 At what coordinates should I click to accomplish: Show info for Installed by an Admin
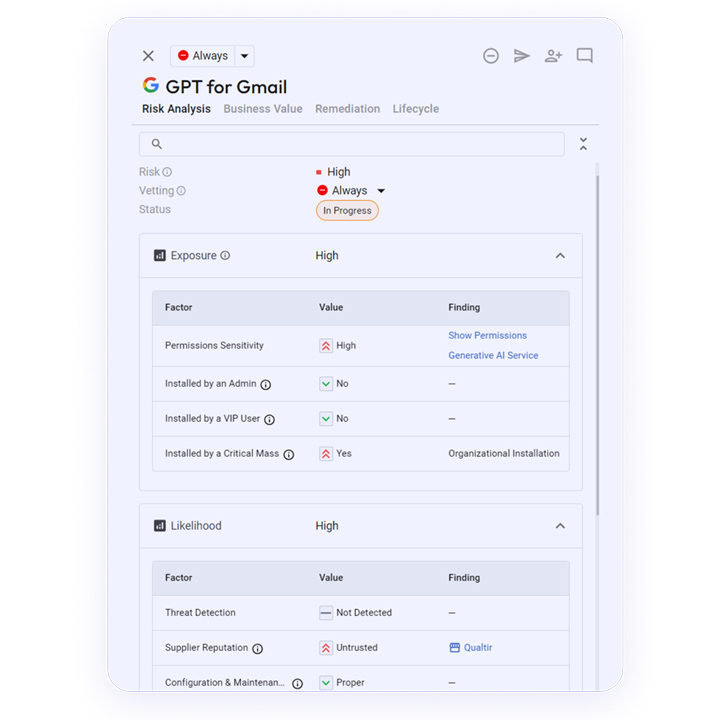pyautogui.click(x=266, y=384)
